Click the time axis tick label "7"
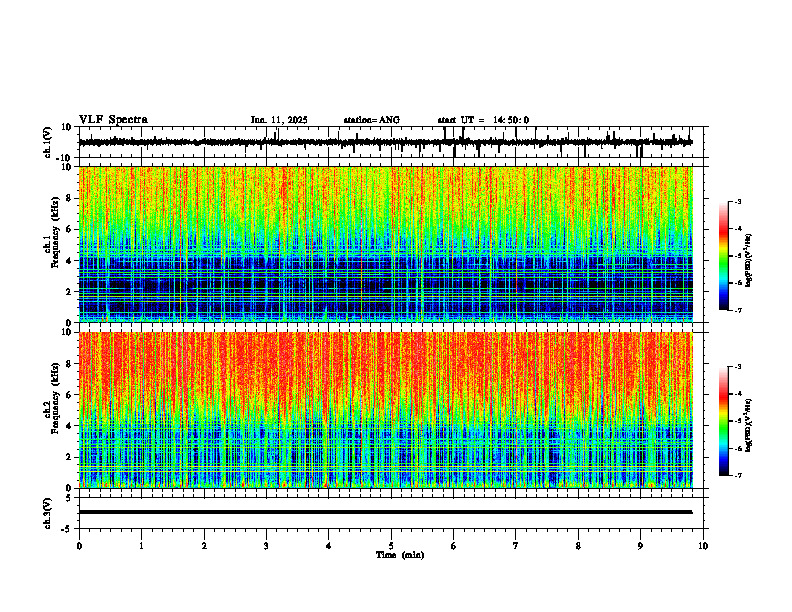This screenshot has height=612, width=792. click(516, 546)
